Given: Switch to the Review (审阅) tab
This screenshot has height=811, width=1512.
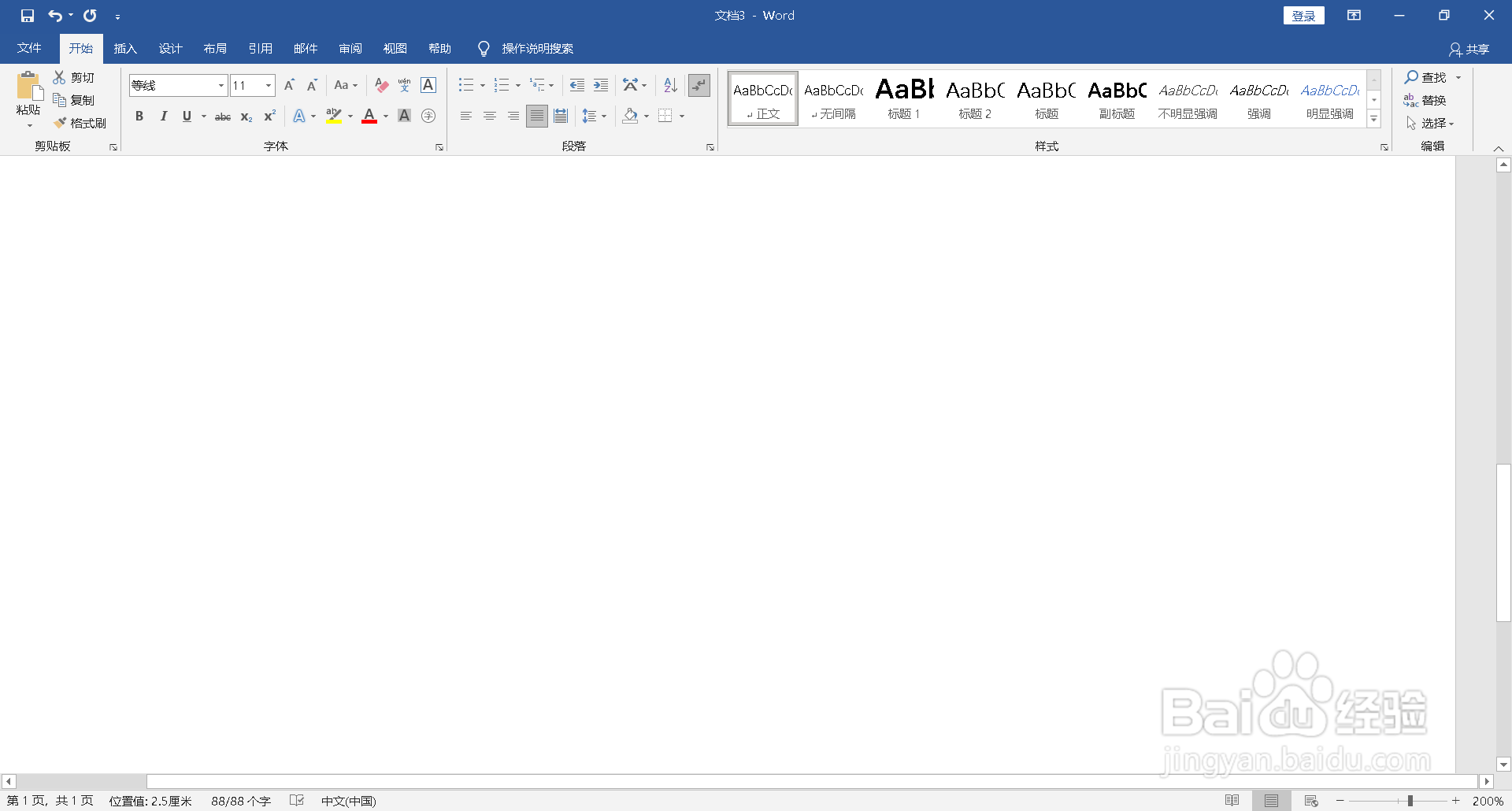Looking at the screenshot, I should click(350, 49).
